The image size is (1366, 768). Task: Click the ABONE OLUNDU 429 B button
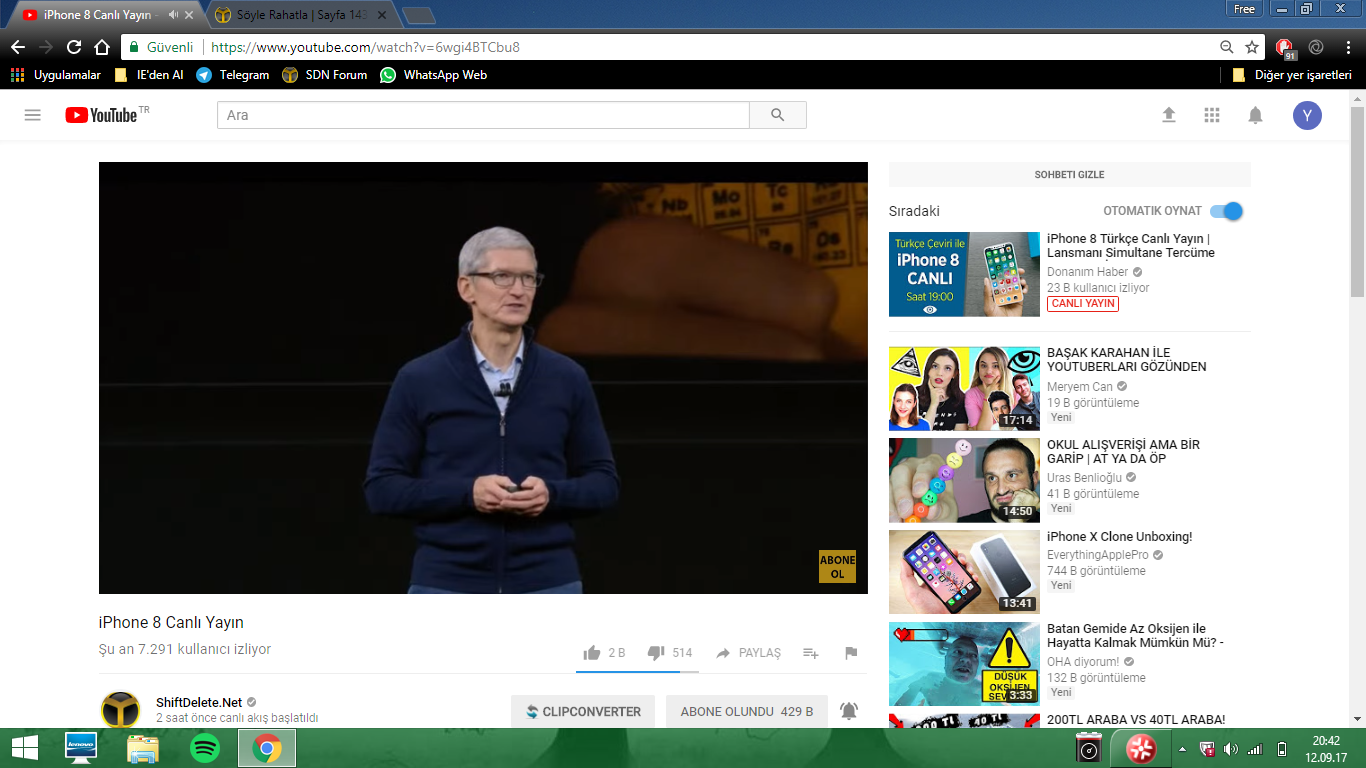pos(747,712)
